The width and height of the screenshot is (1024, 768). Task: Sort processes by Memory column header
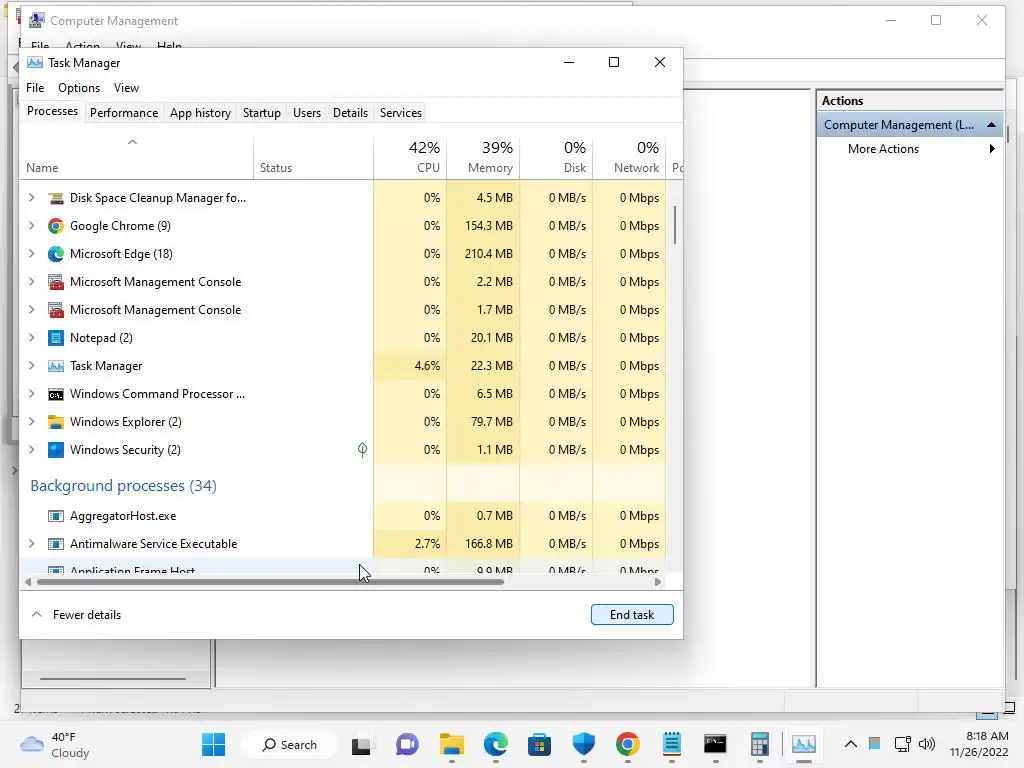[x=483, y=157]
